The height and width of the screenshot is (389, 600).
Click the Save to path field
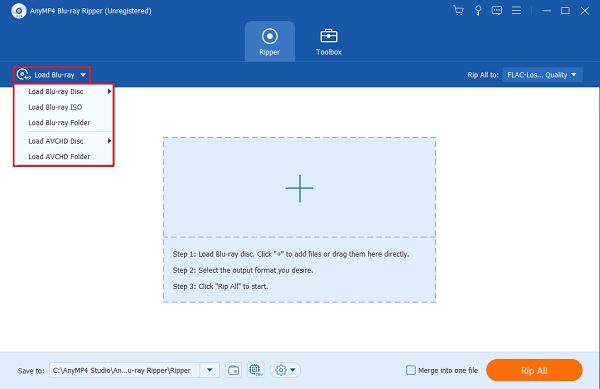click(124, 370)
